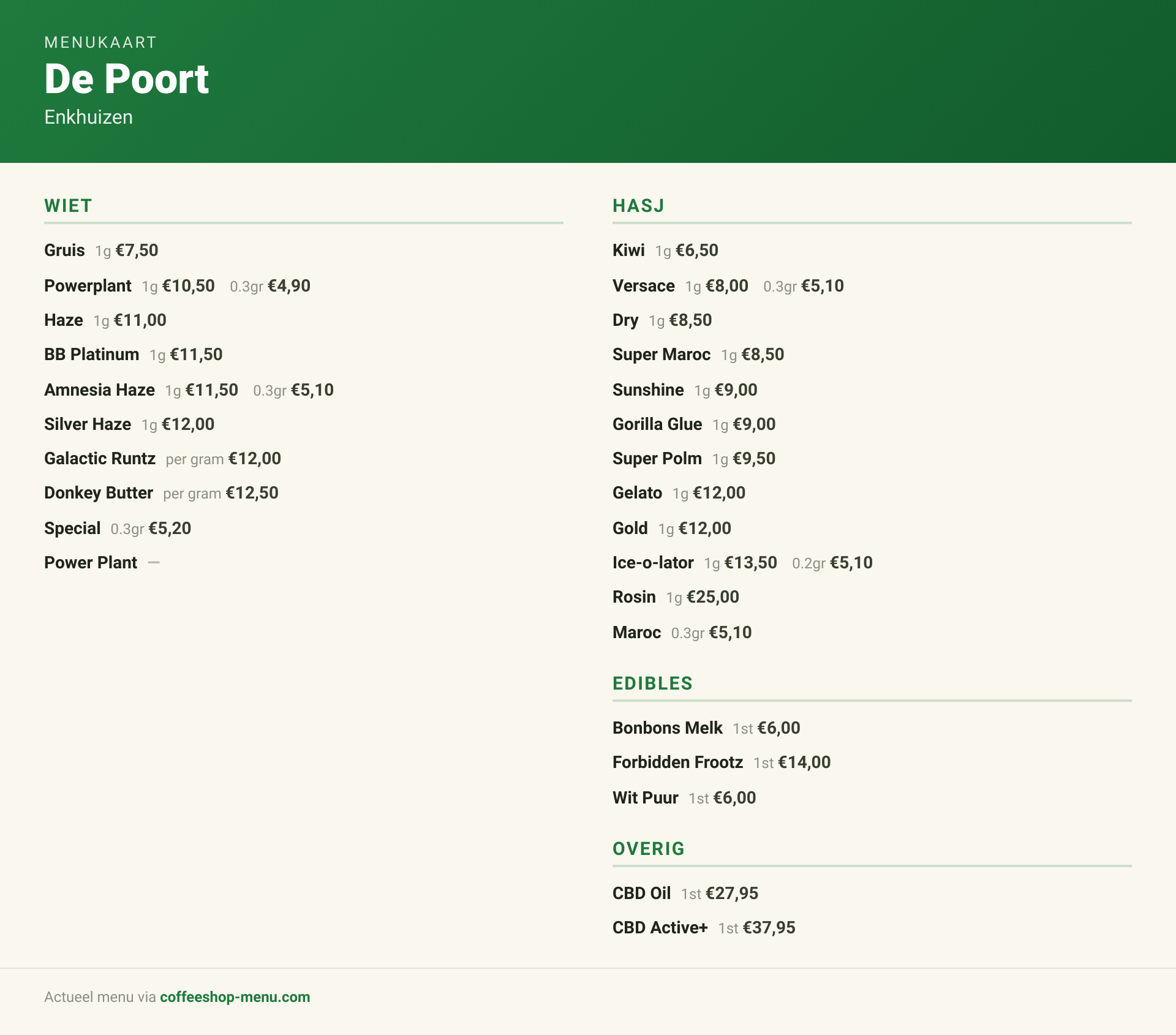Screen dimensions: 1176x1035
Task: Click the Dry item name
Action: pos(625,320)
